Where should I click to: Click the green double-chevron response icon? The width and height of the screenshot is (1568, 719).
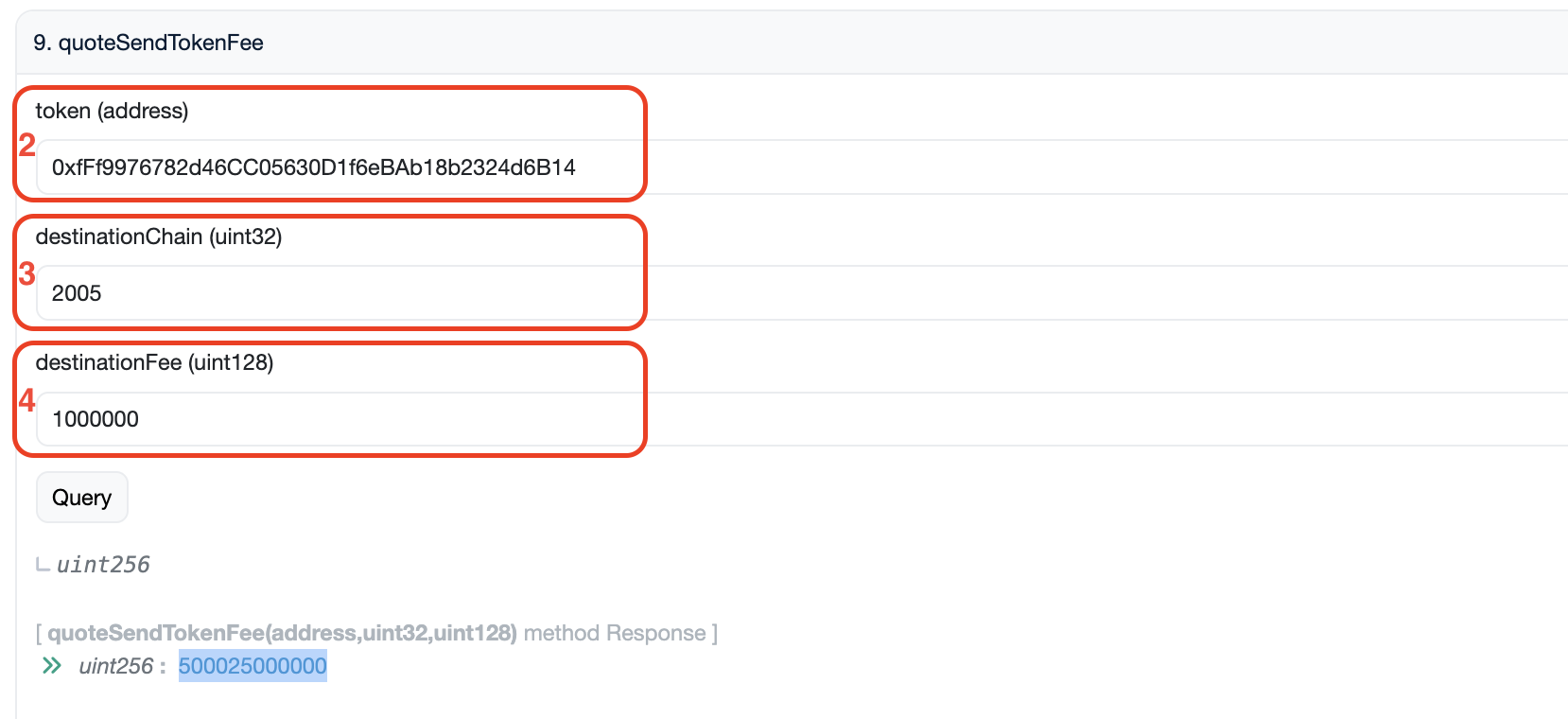click(52, 666)
